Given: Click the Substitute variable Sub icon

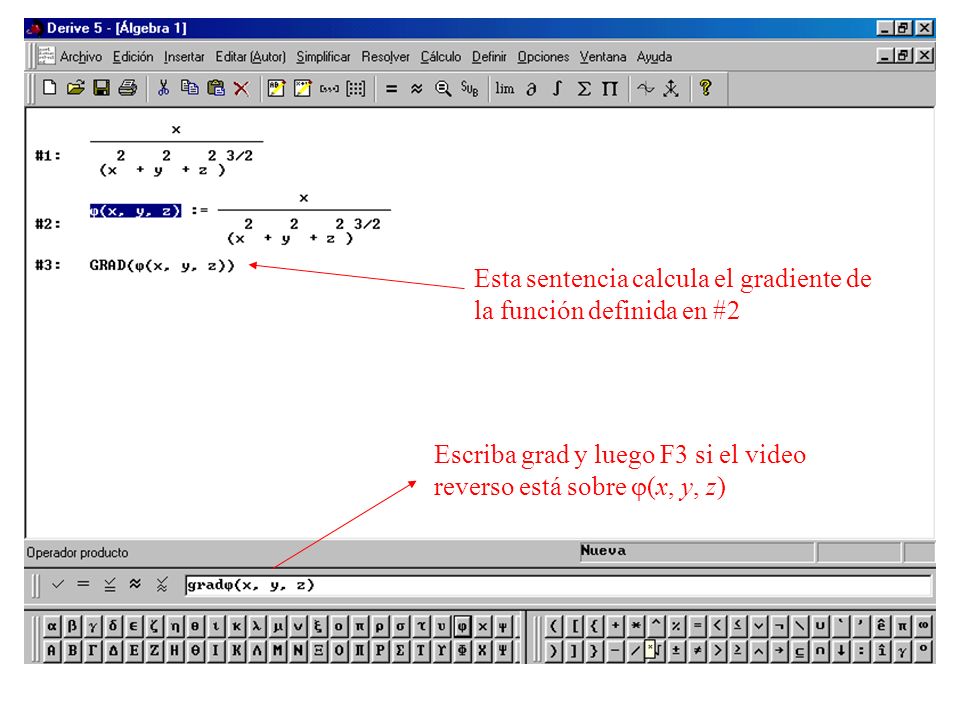Looking at the screenshot, I should pos(469,88).
